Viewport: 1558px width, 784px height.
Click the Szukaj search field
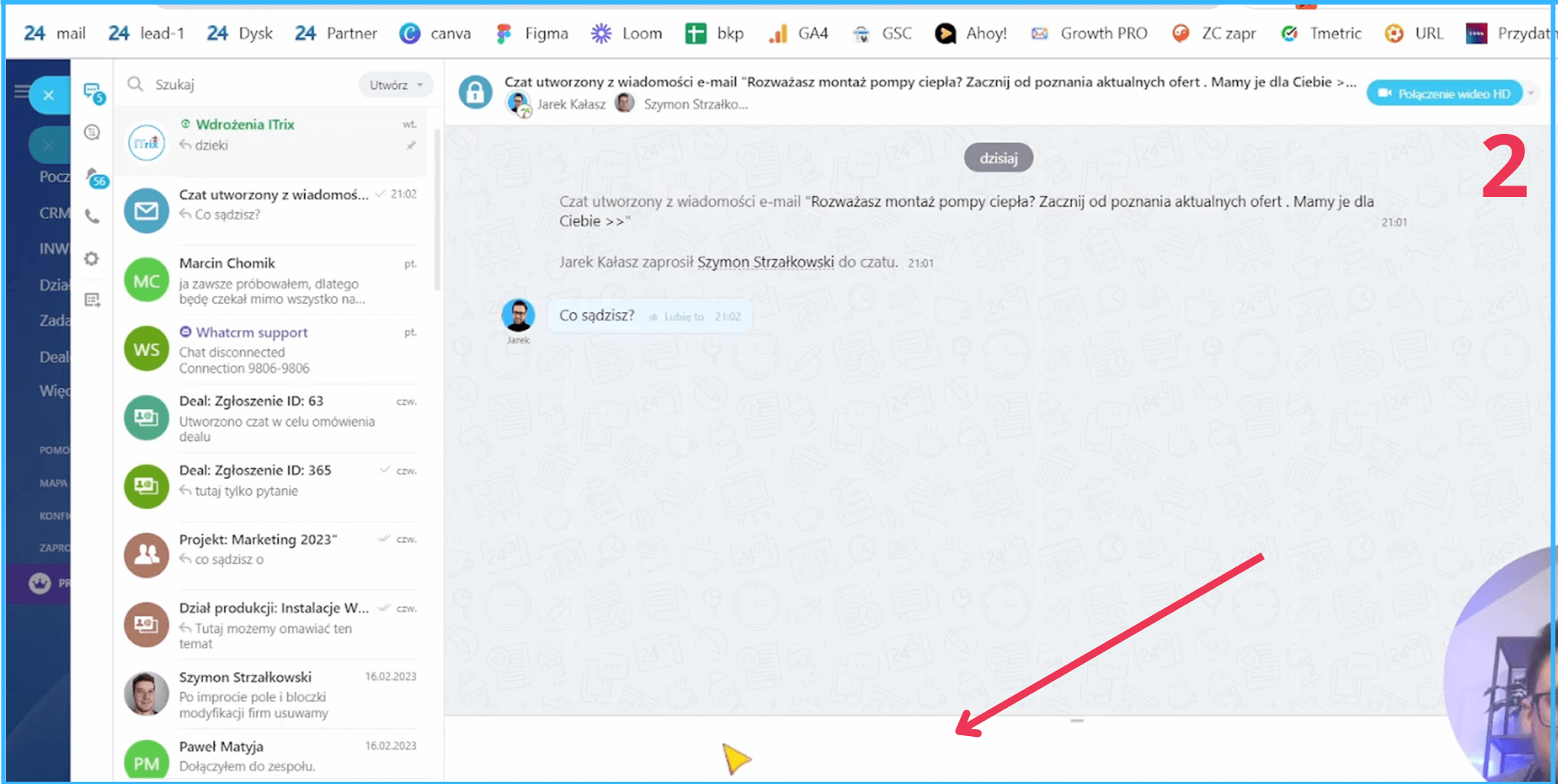243,84
